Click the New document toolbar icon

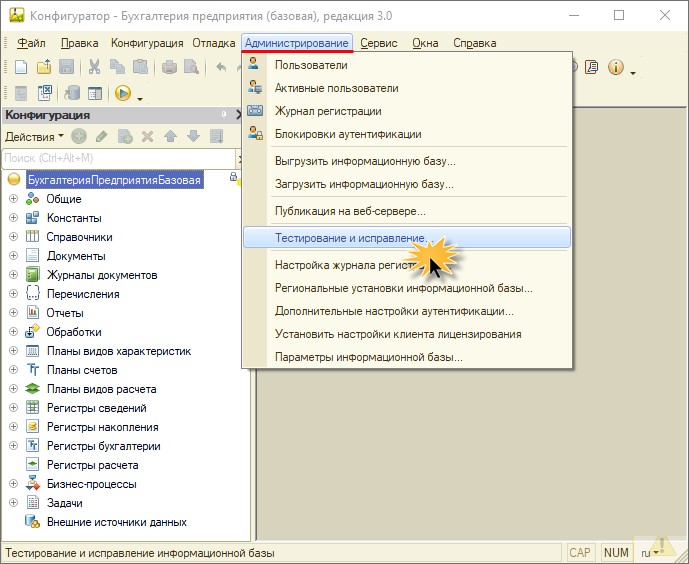pyautogui.click(x=20, y=68)
